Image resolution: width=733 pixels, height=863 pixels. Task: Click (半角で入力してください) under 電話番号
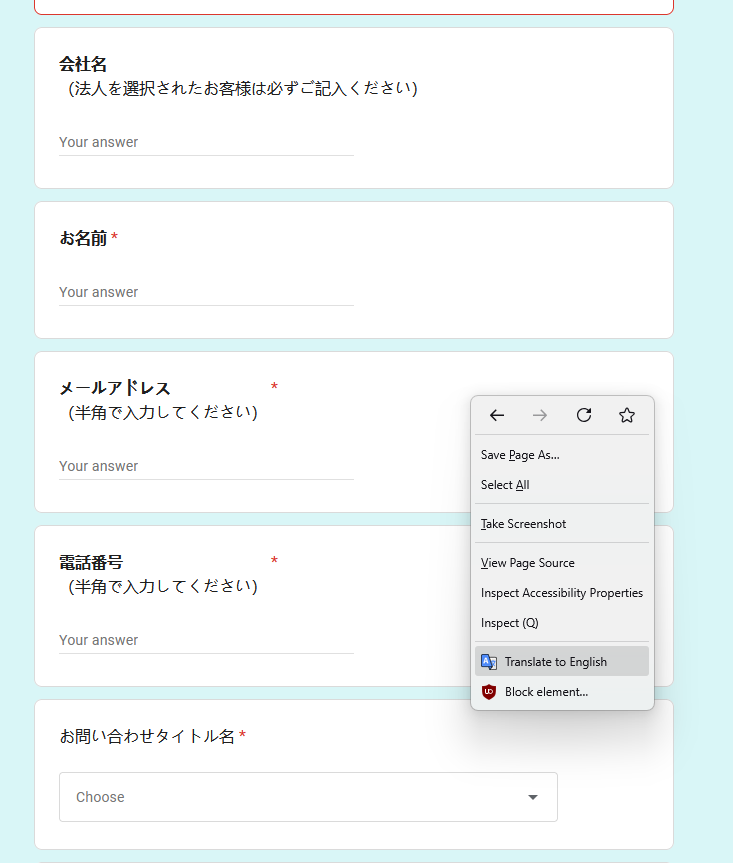tap(162, 586)
